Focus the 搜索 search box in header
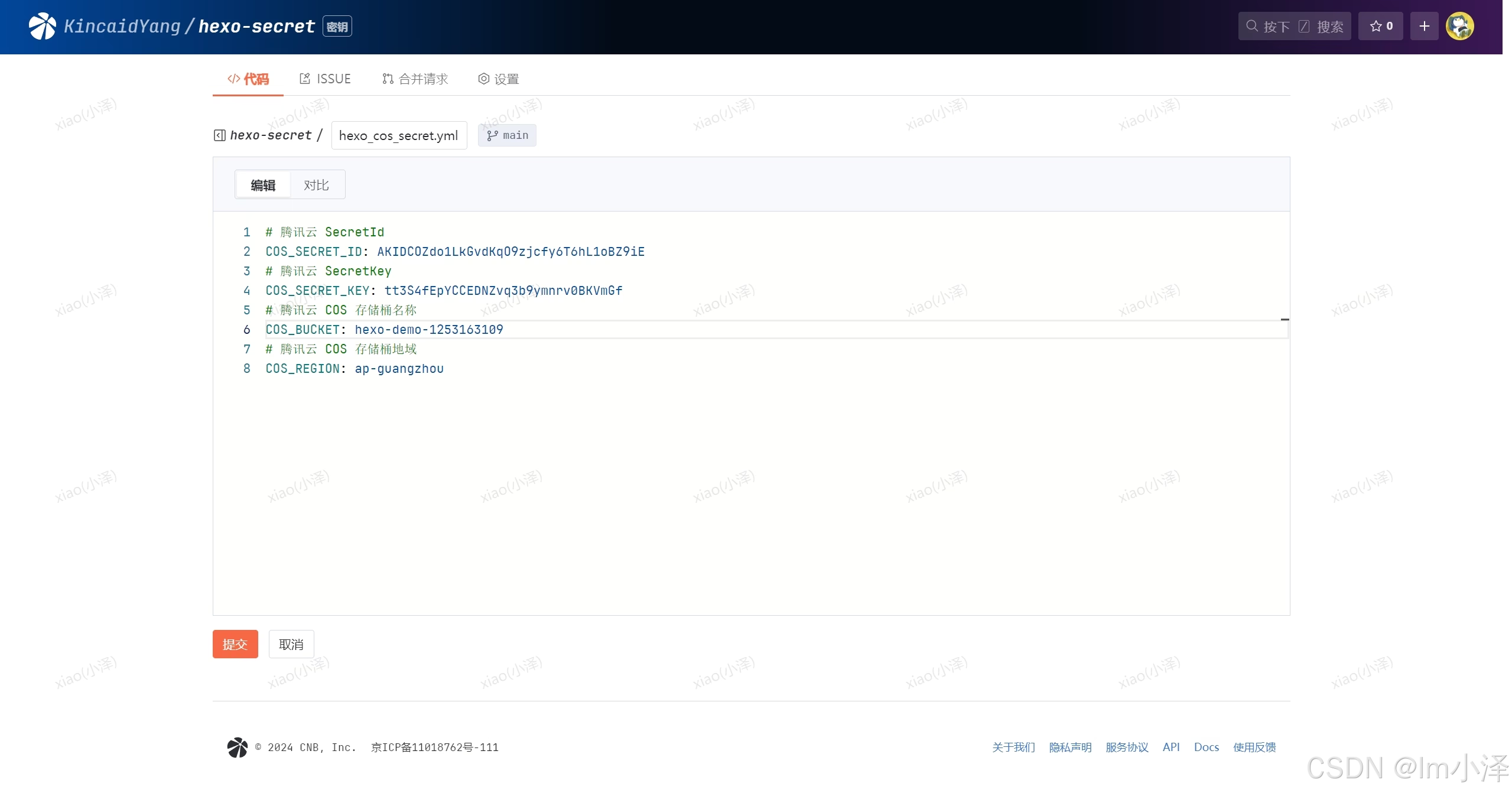 (x=1294, y=27)
